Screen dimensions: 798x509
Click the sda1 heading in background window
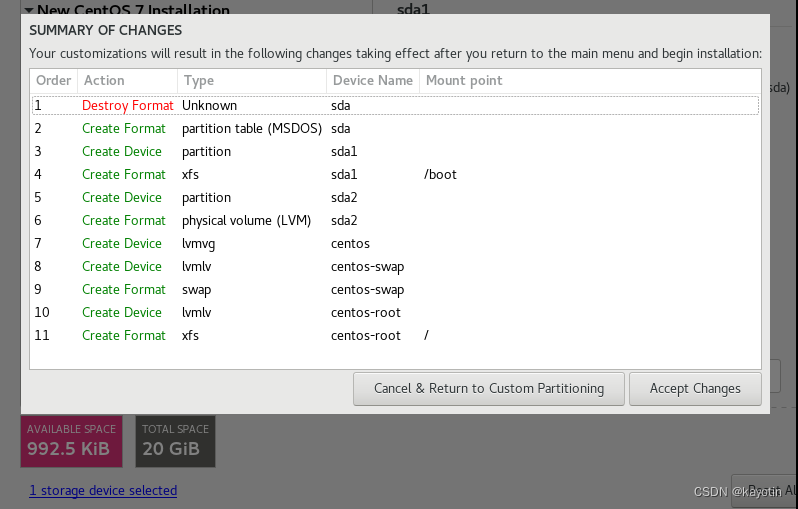tap(413, 9)
